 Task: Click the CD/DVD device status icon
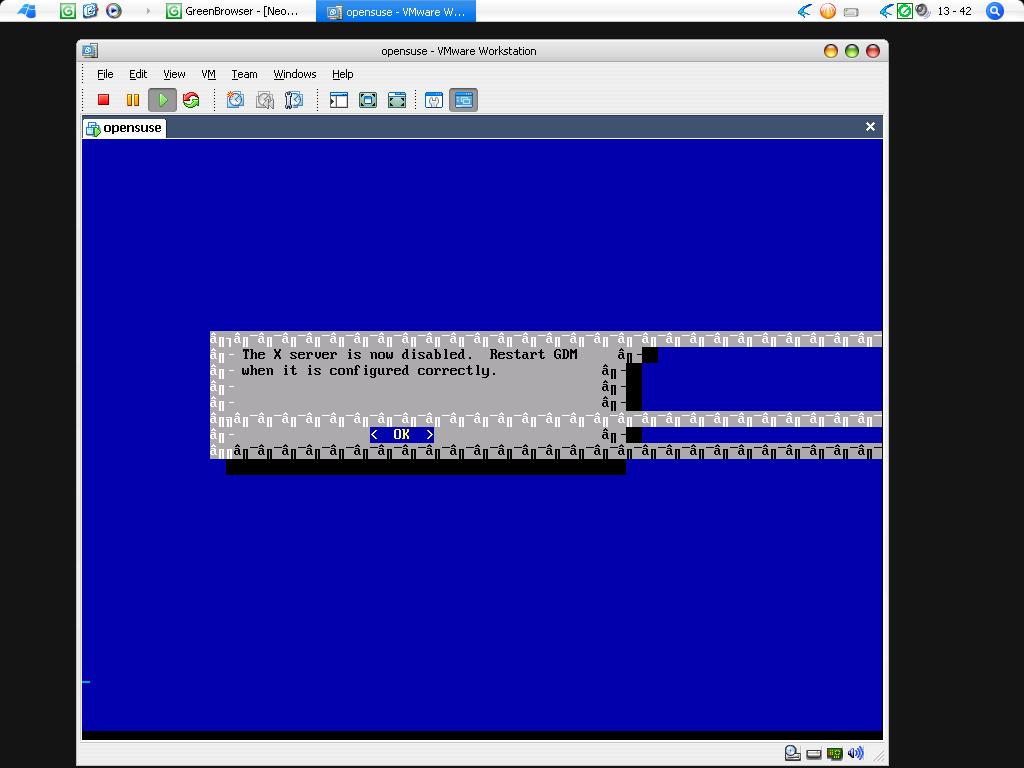coord(792,752)
